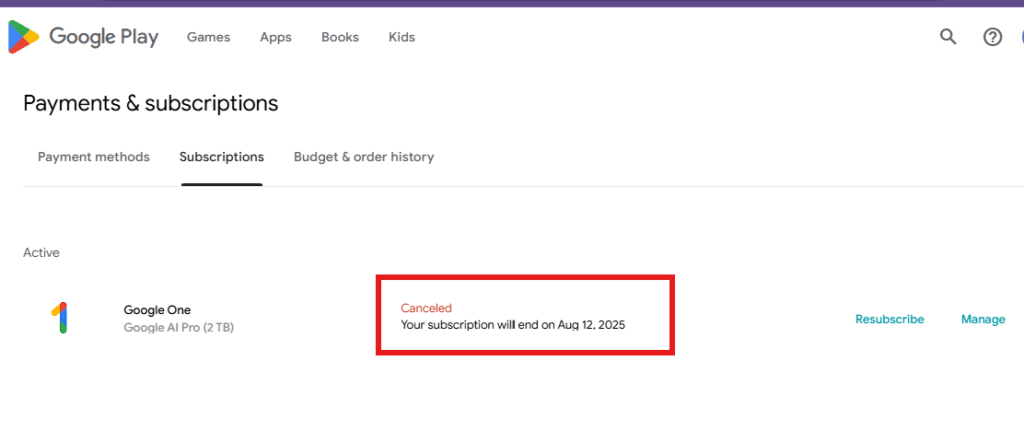The width and height of the screenshot is (1024, 431).
Task: Click the Google One subscription title
Action: click(x=157, y=310)
